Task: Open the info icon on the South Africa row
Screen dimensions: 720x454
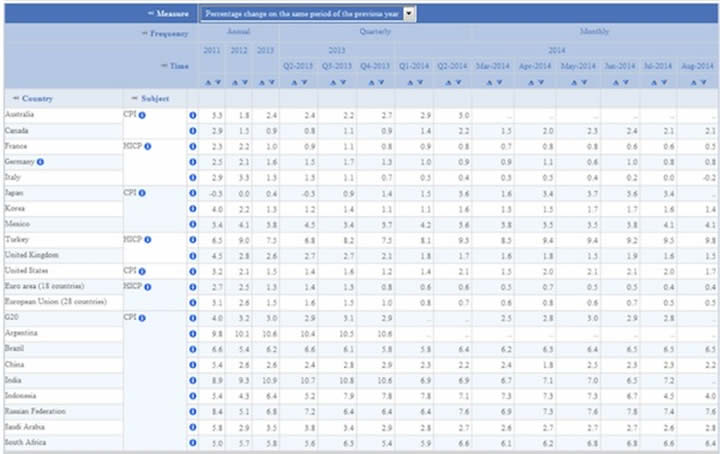Action: point(193,443)
